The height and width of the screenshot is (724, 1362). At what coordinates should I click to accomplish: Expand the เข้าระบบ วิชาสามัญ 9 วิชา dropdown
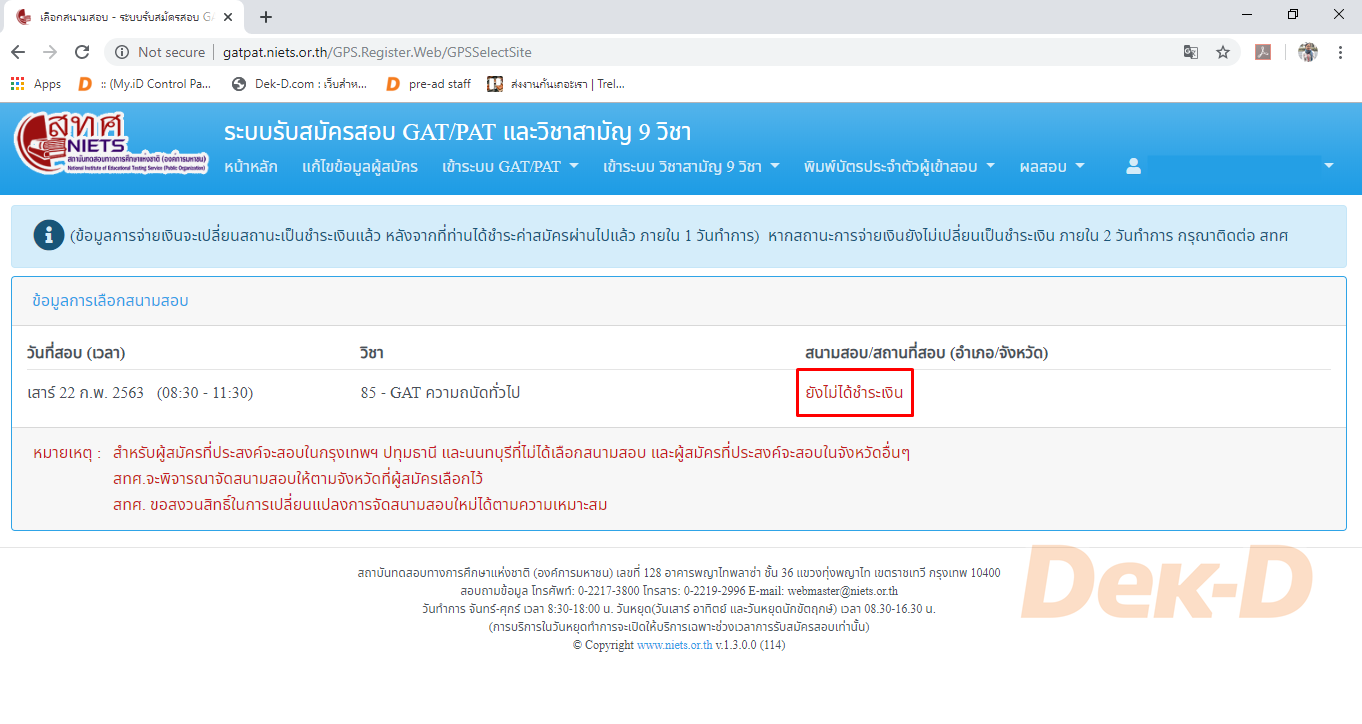pyautogui.click(x=691, y=167)
